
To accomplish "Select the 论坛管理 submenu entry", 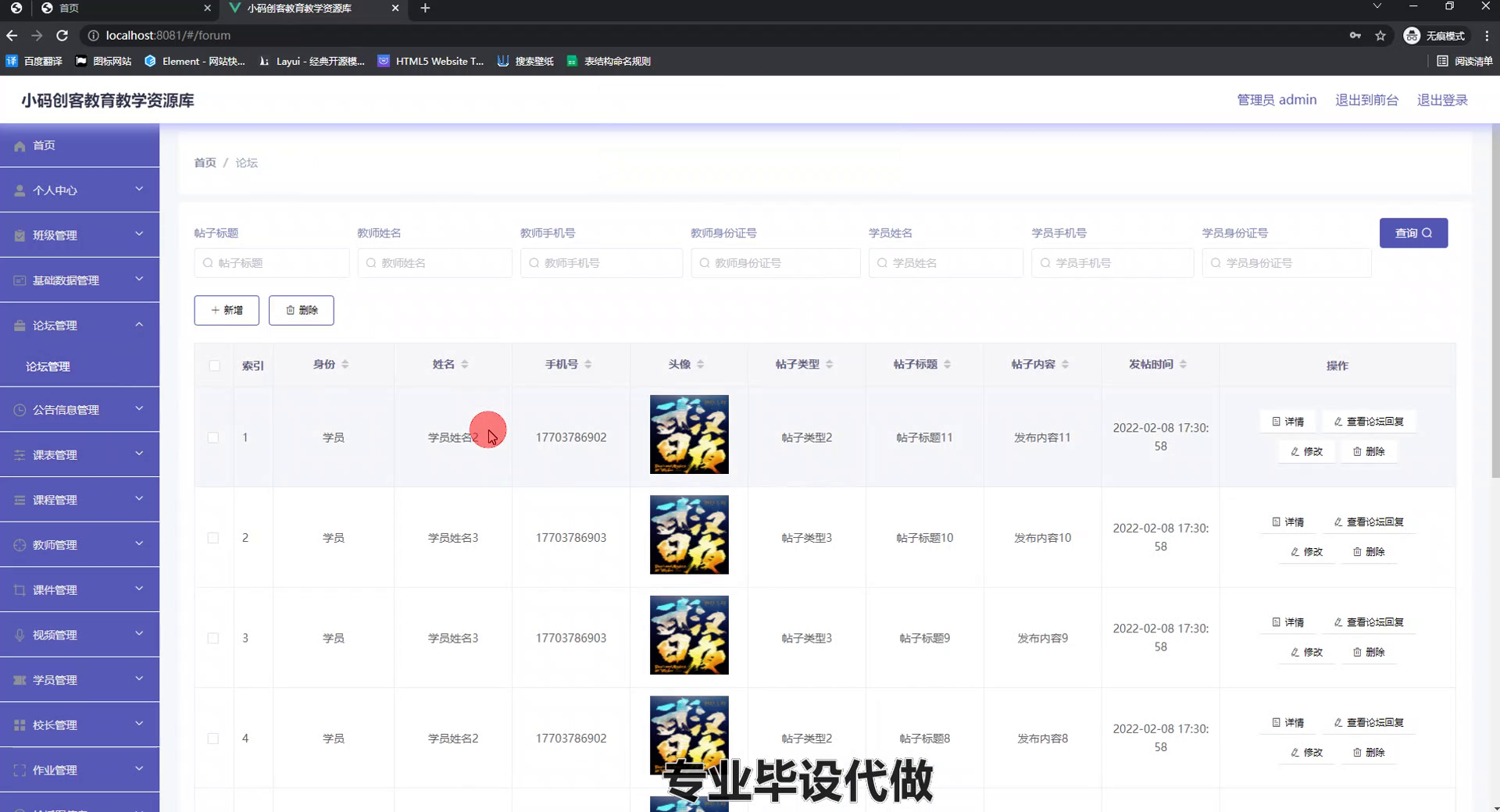I will click(x=80, y=366).
